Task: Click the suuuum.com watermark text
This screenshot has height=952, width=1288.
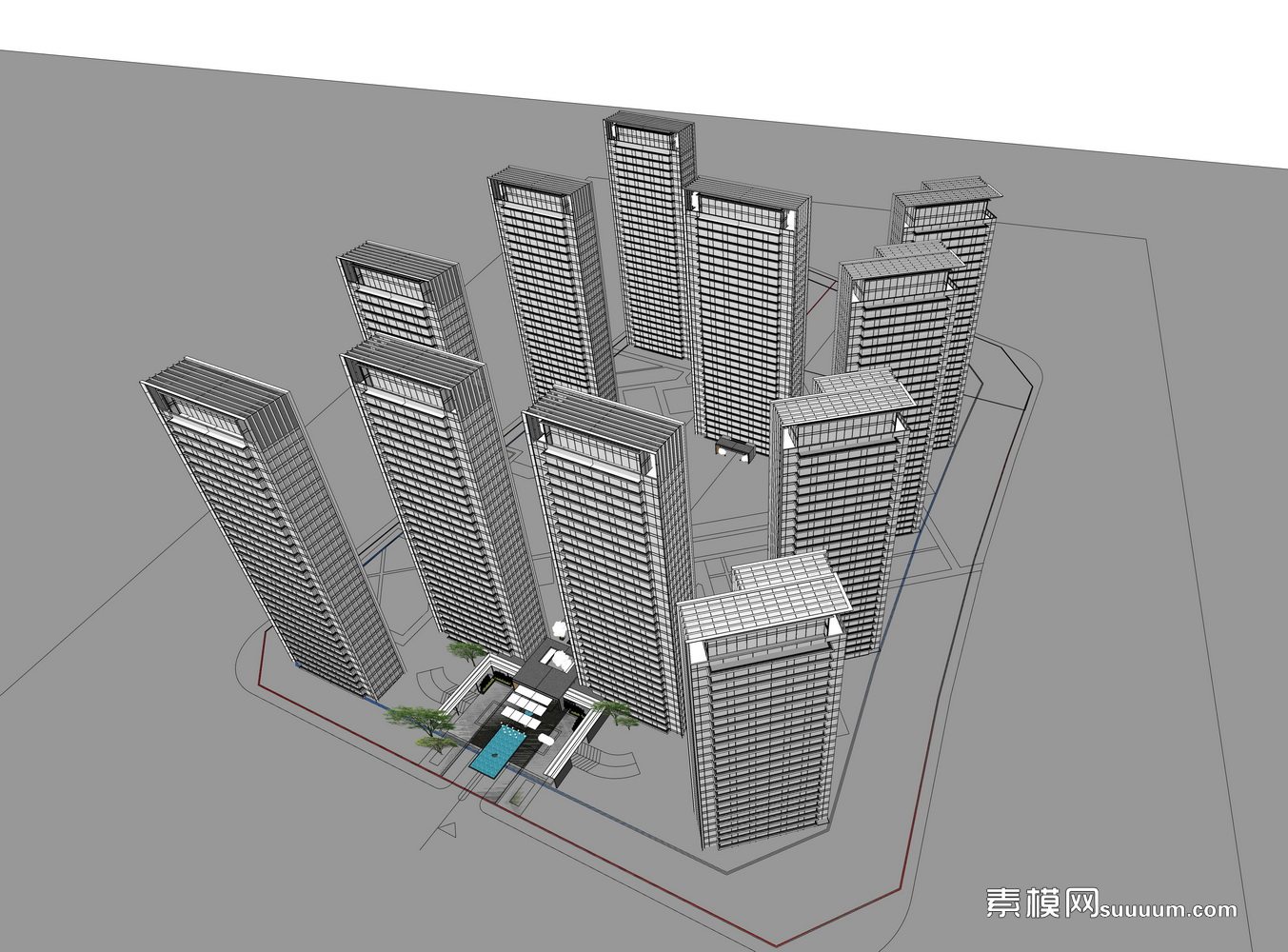Action: point(1168,910)
